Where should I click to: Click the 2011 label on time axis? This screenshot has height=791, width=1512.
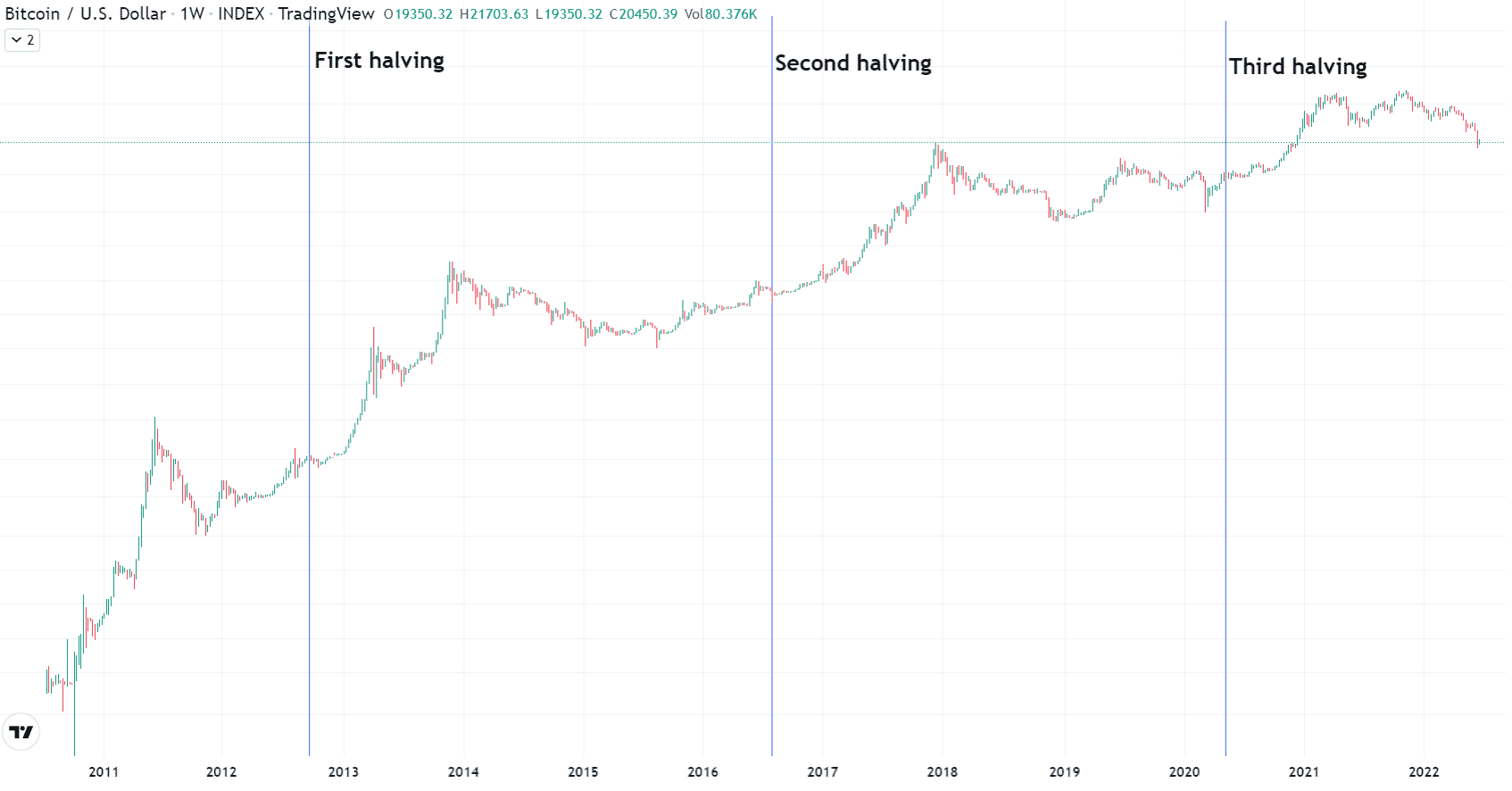coord(104,772)
